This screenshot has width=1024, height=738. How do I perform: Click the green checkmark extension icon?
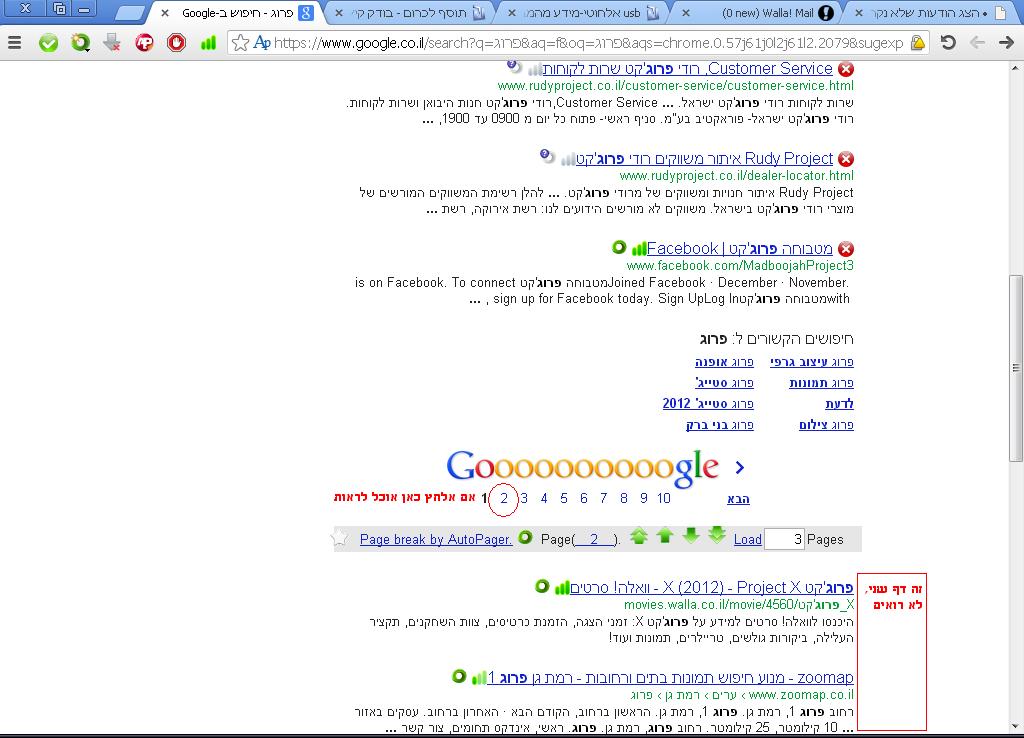coord(48,43)
